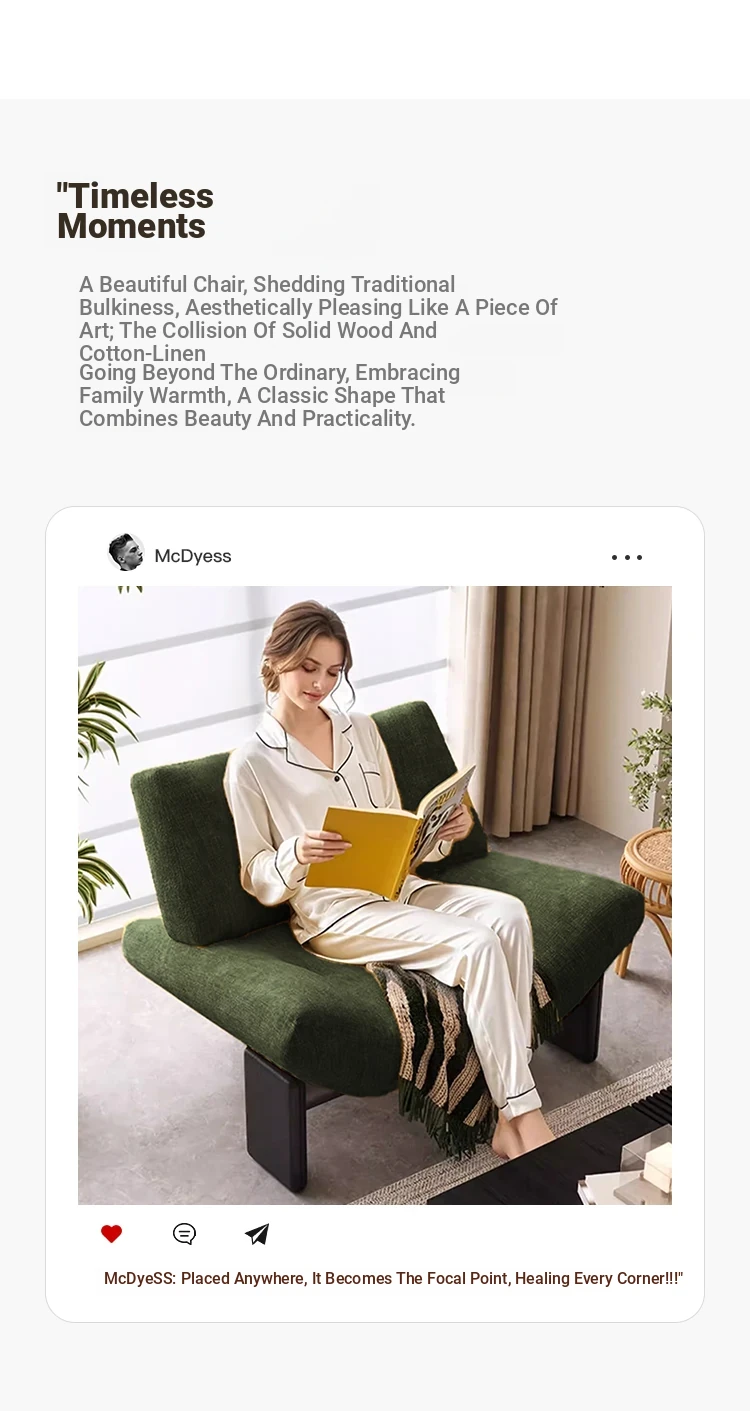Share the post using the paper plane icon
Viewport: 750px width, 1411px height.
point(257,1234)
